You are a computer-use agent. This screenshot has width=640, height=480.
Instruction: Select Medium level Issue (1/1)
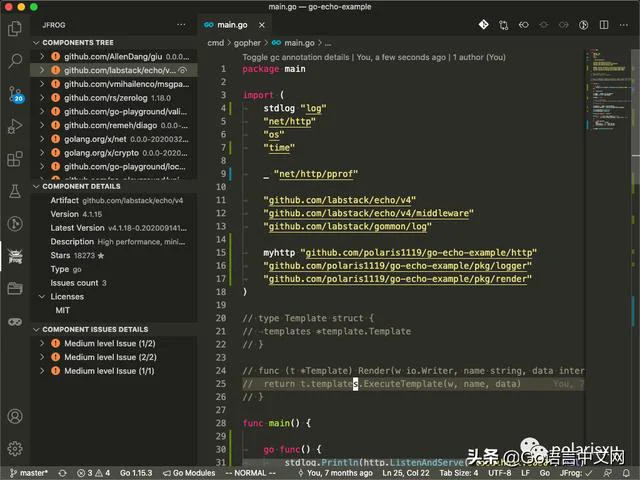coord(114,371)
